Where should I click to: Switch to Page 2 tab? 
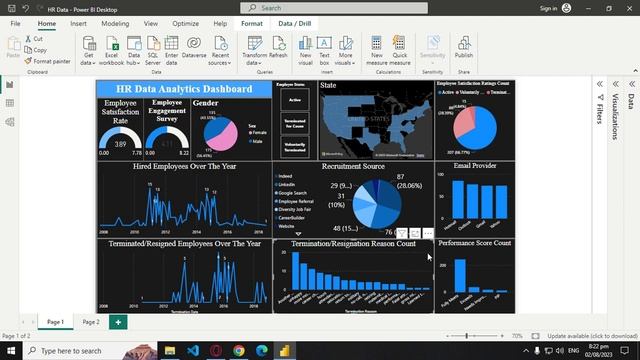pos(91,322)
